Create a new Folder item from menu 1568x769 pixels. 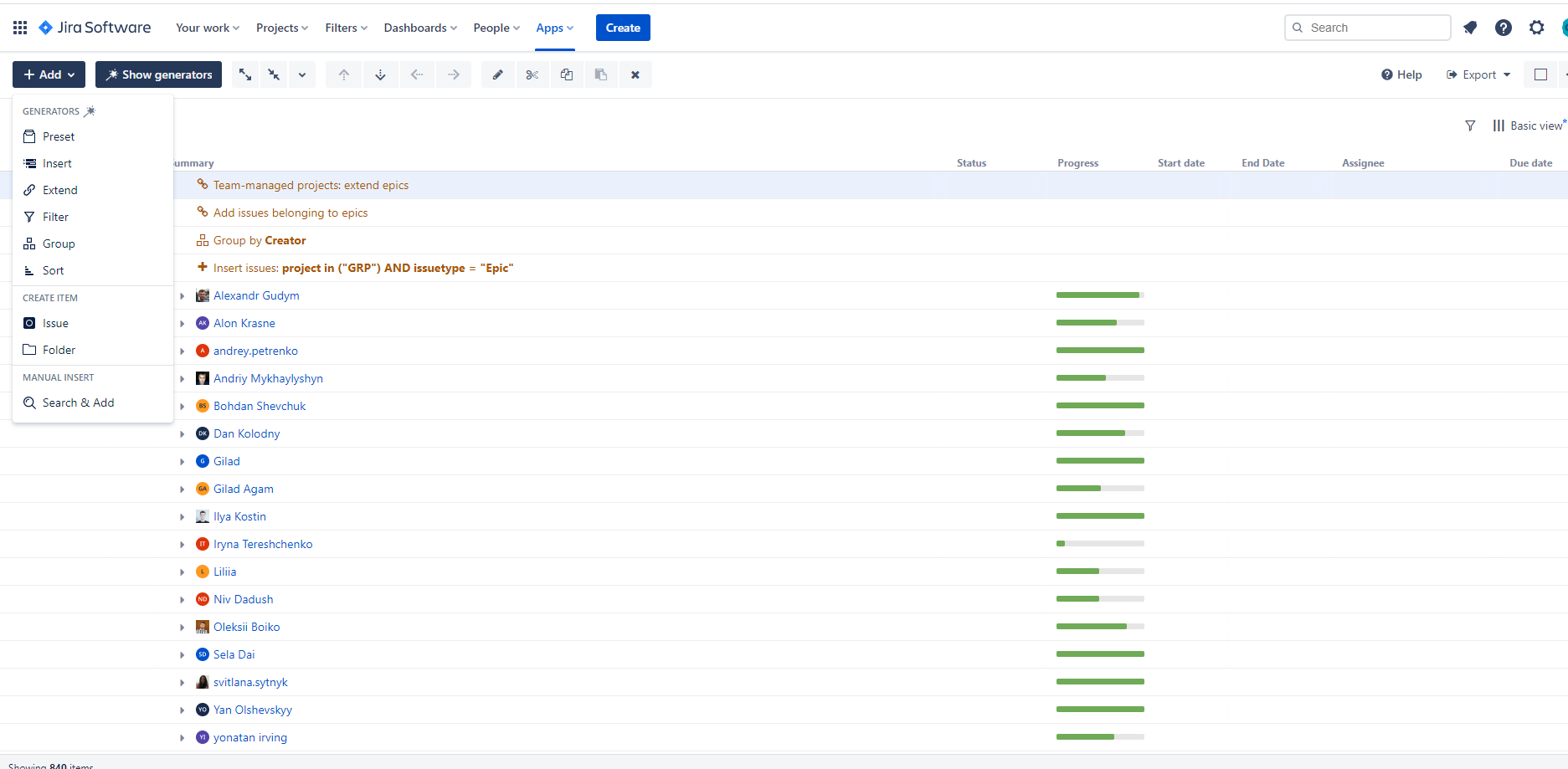coord(93,350)
